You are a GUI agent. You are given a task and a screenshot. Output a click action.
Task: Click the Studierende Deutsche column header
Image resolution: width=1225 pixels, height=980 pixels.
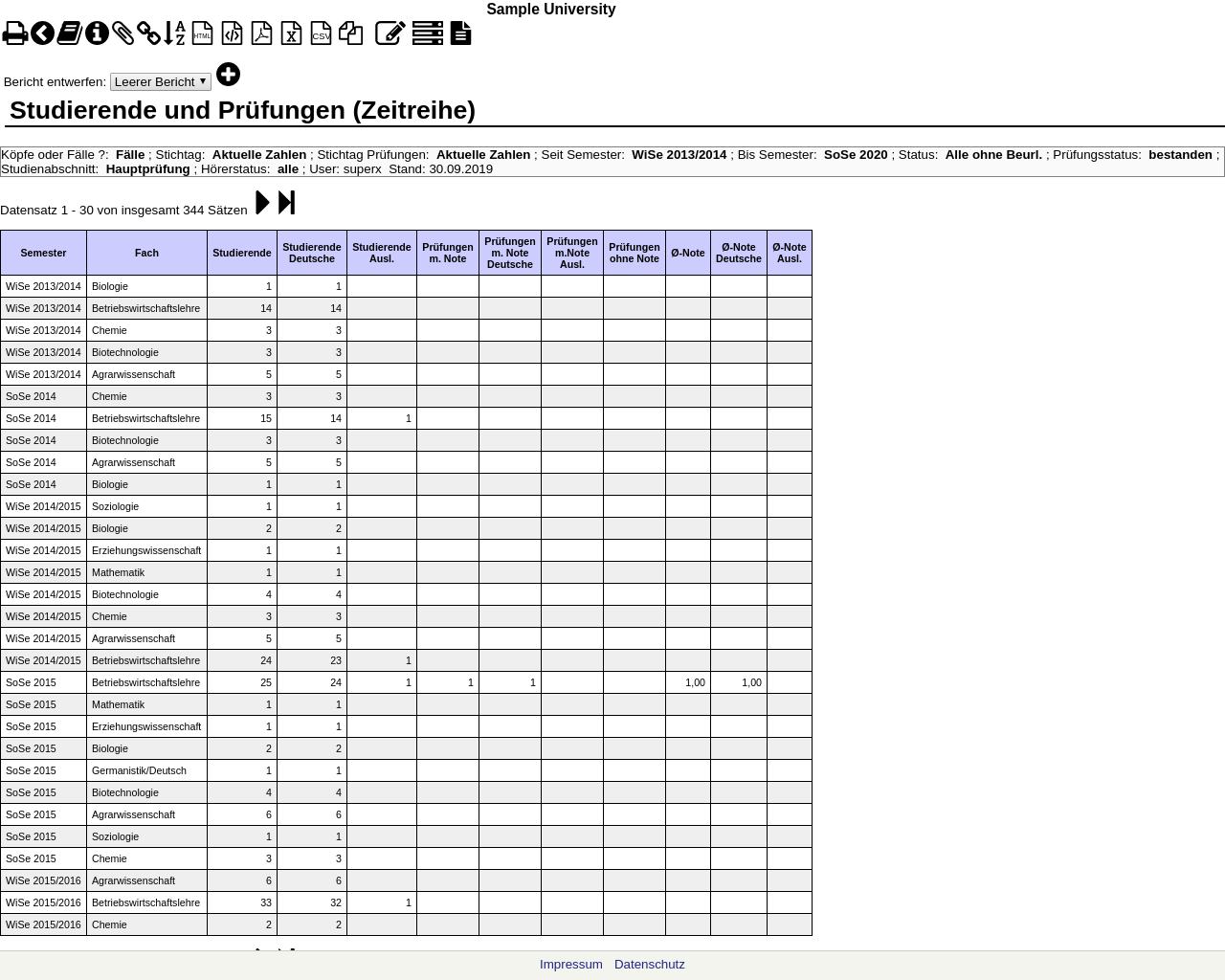pos(312,253)
